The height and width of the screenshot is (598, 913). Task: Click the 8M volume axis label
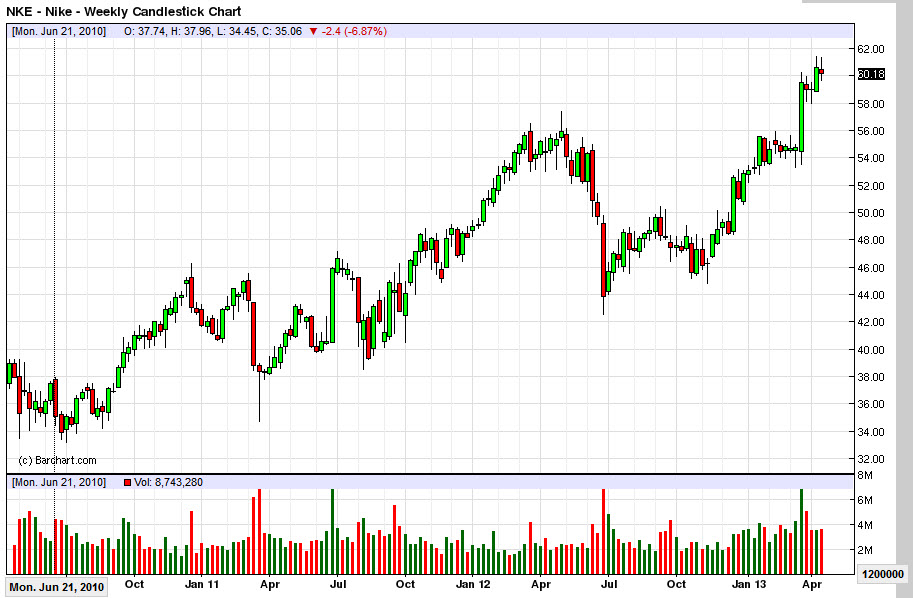pos(865,475)
